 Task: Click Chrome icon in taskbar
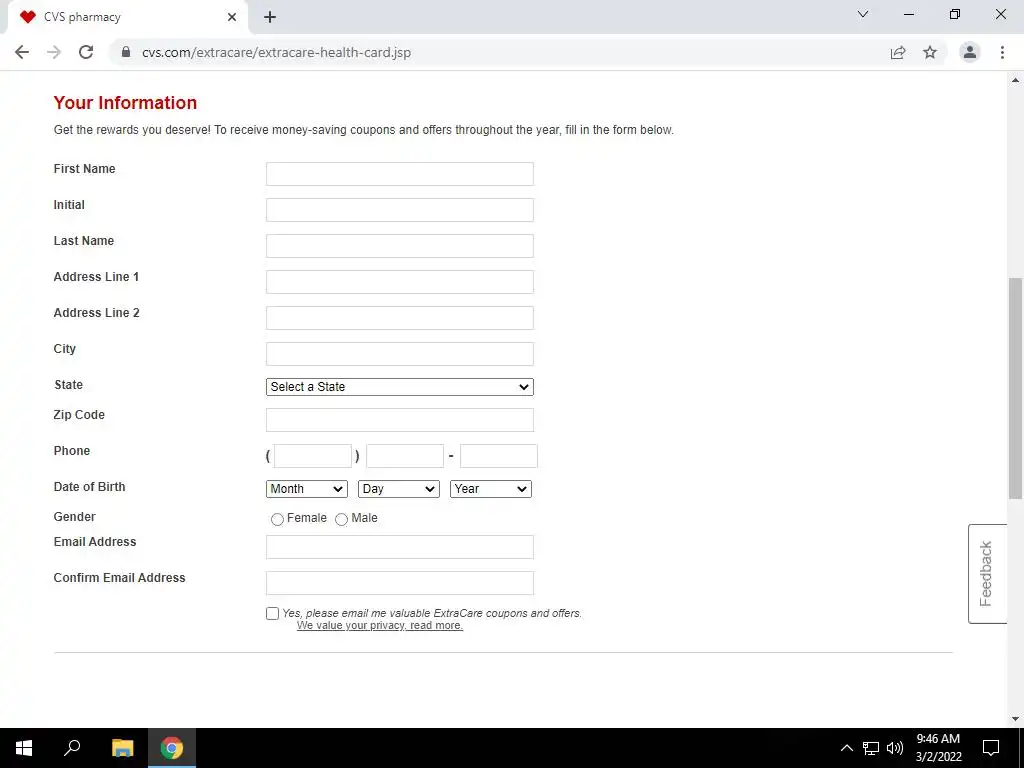pyautogui.click(x=172, y=748)
